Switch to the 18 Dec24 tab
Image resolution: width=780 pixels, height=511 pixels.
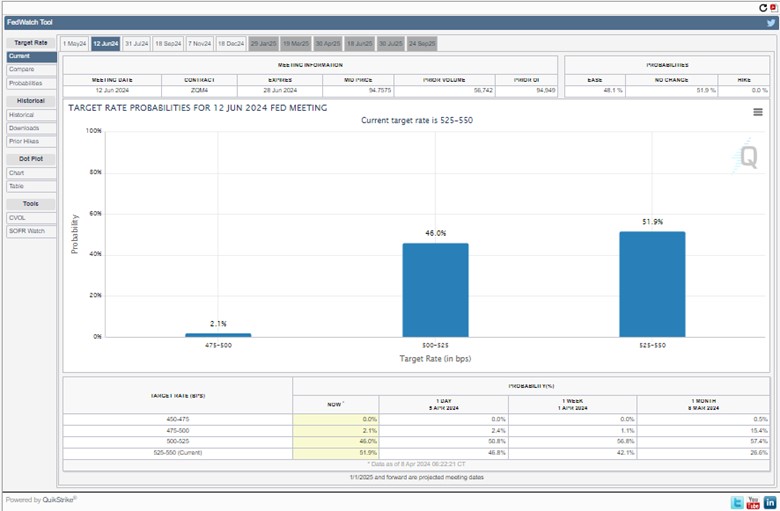pos(231,44)
